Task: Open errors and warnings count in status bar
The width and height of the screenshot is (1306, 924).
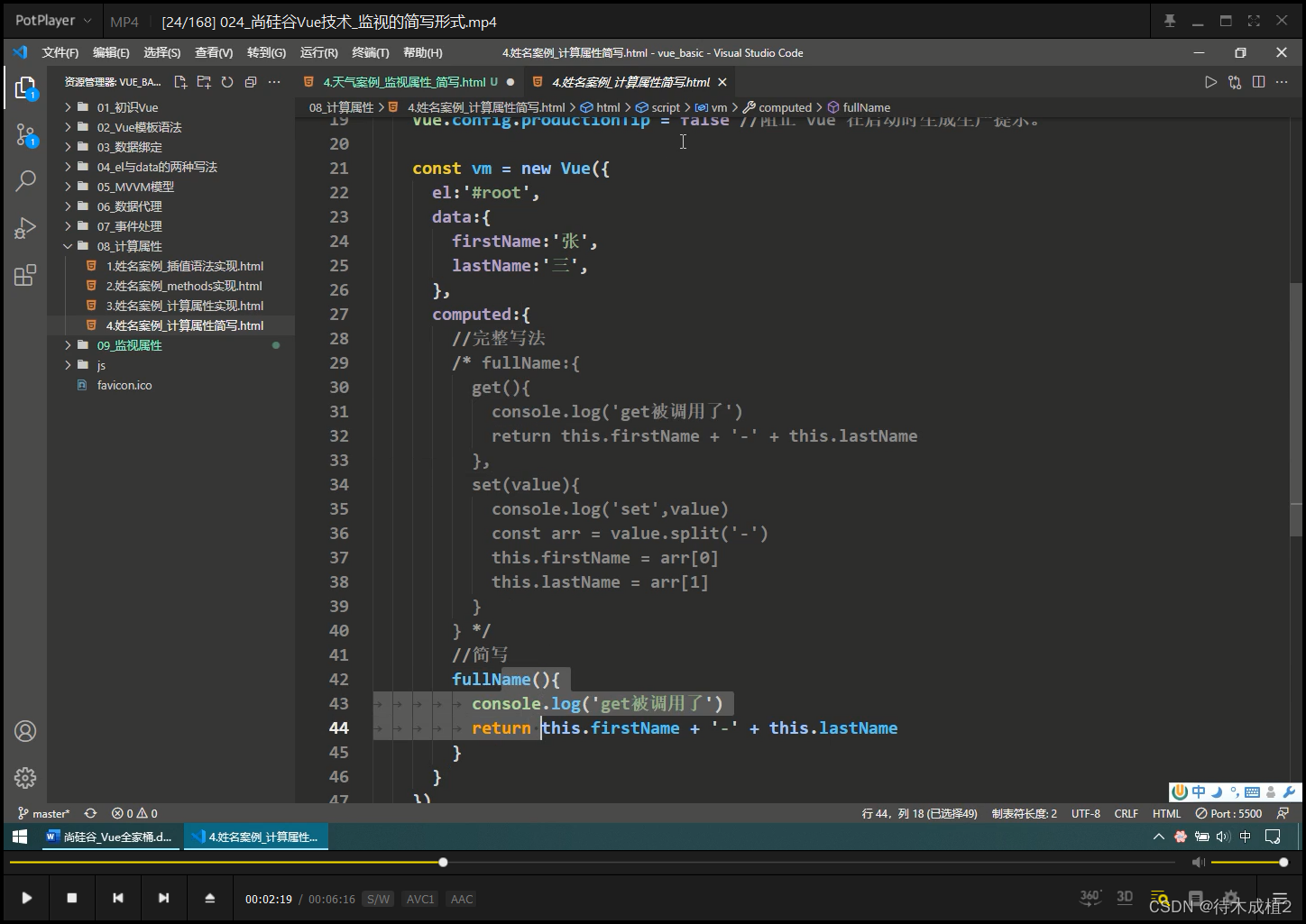Action: click(134, 813)
